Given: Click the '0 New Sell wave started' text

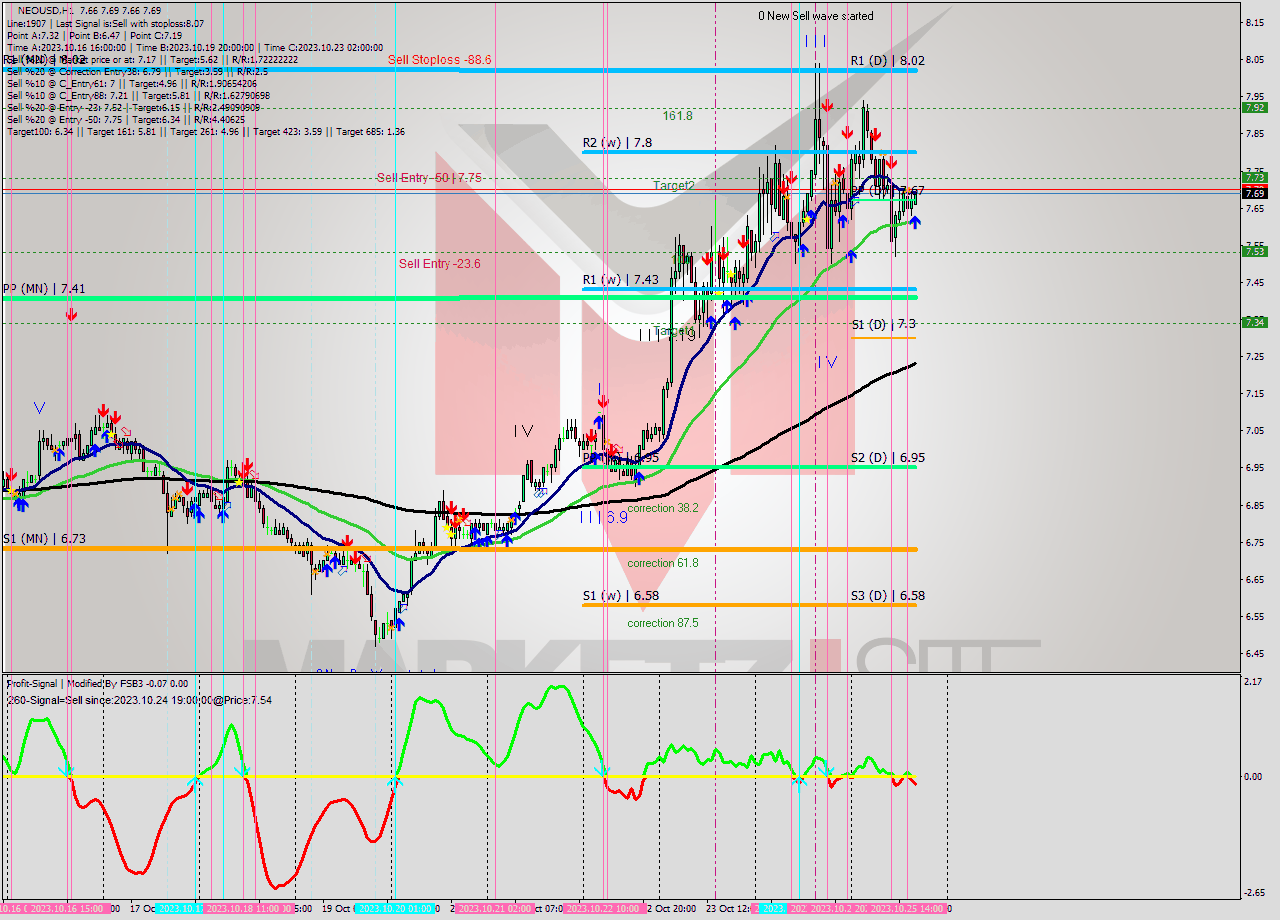Looking at the screenshot, I should (x=815, y=16).
